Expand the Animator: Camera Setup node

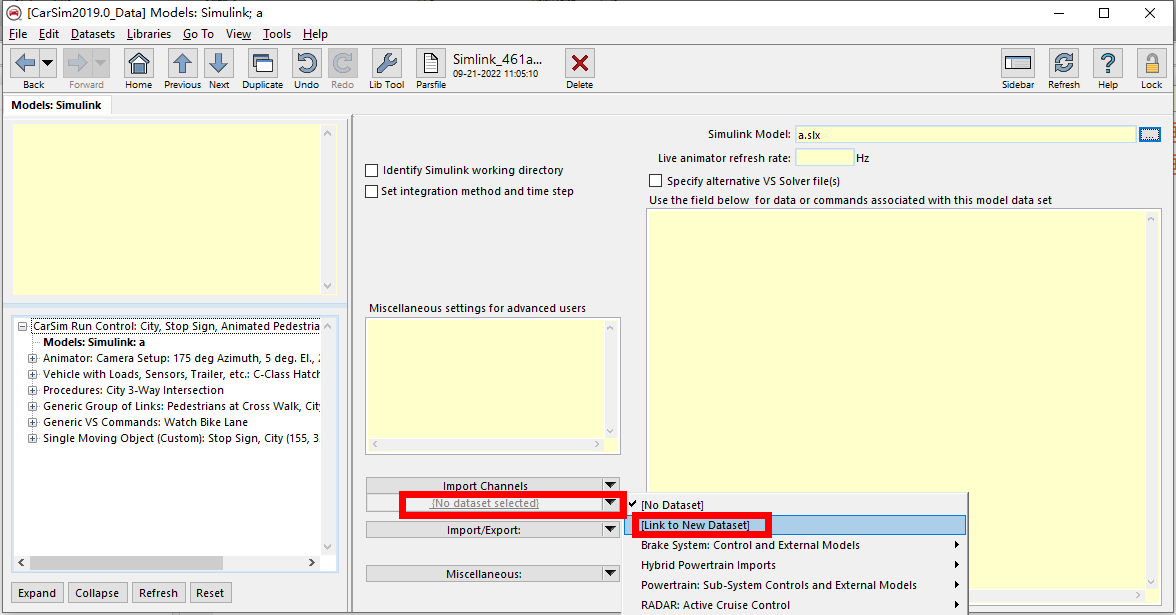[x=32, y=358]
